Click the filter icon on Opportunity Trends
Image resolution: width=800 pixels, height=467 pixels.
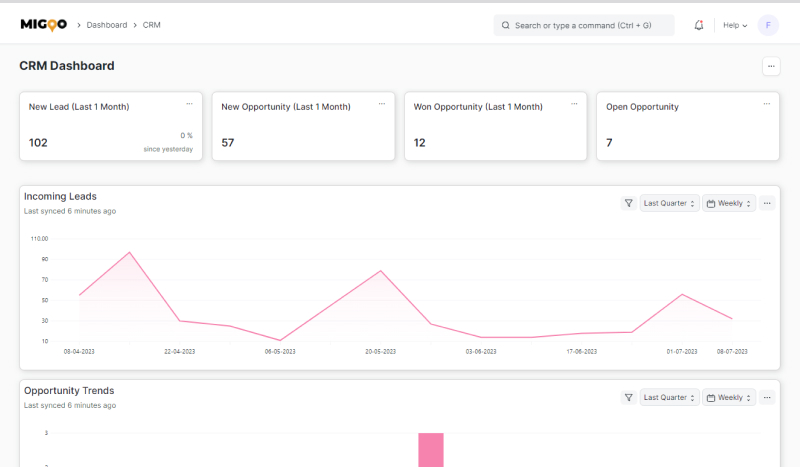click(x=628, y=397)
